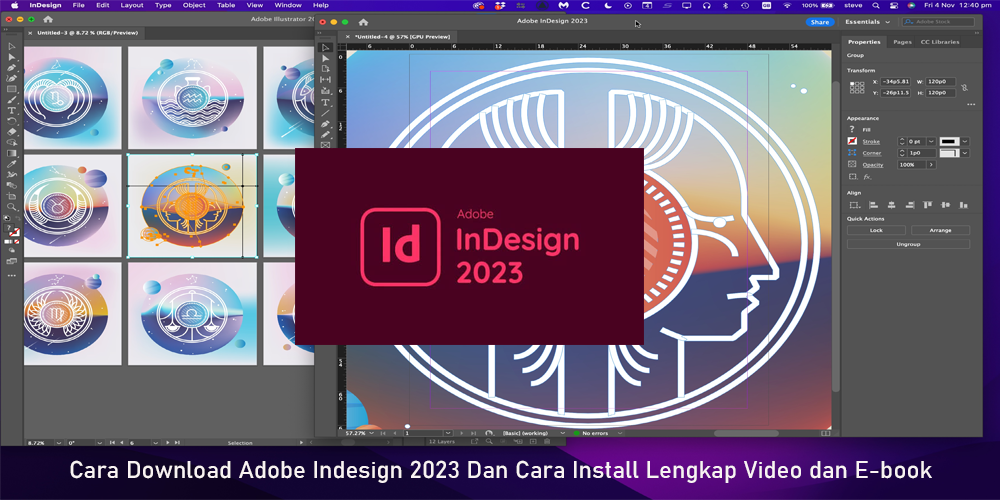Select Illustrator's Selection tool

click(11, 47)
